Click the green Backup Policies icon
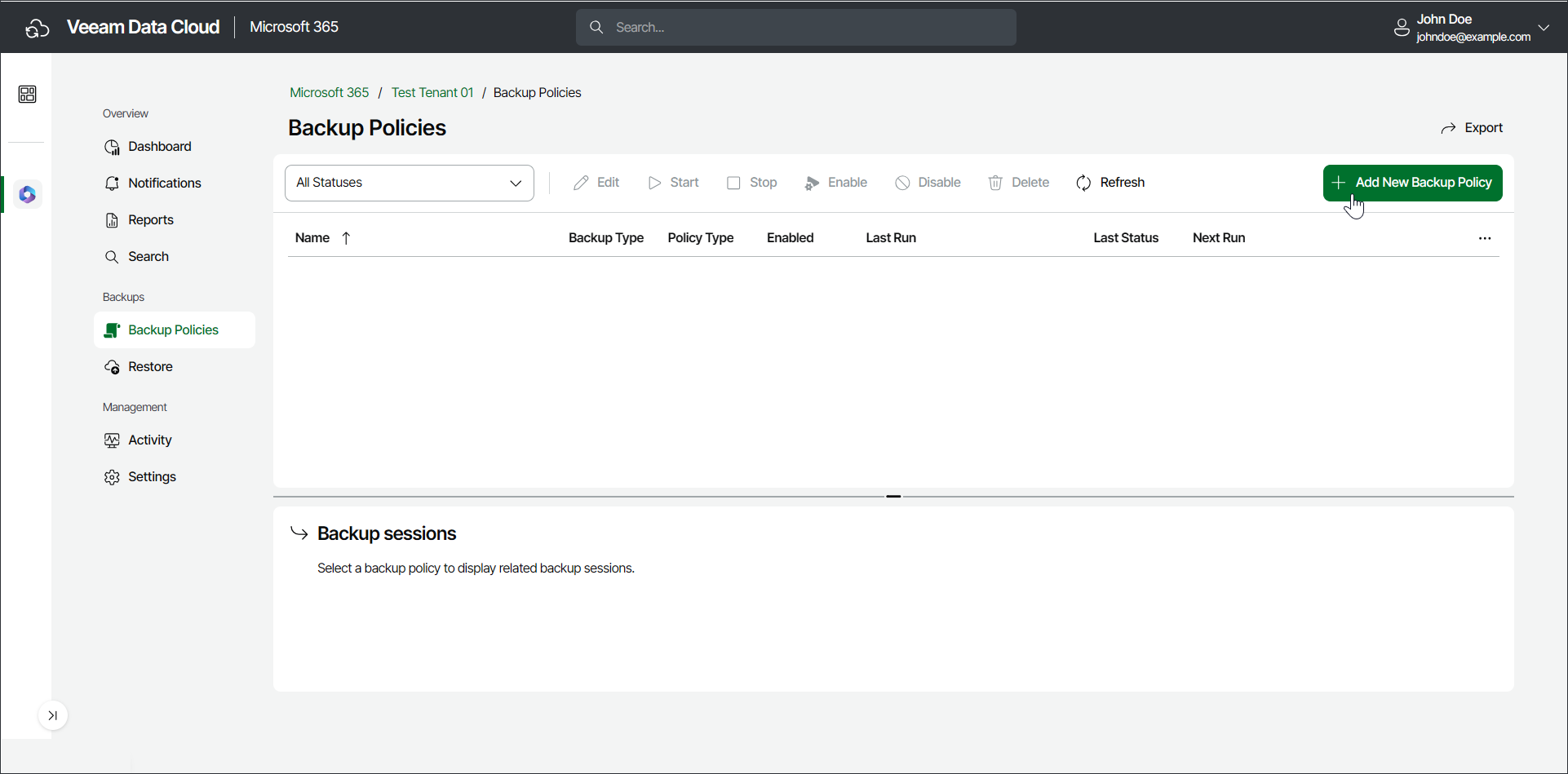 (112, 330)
